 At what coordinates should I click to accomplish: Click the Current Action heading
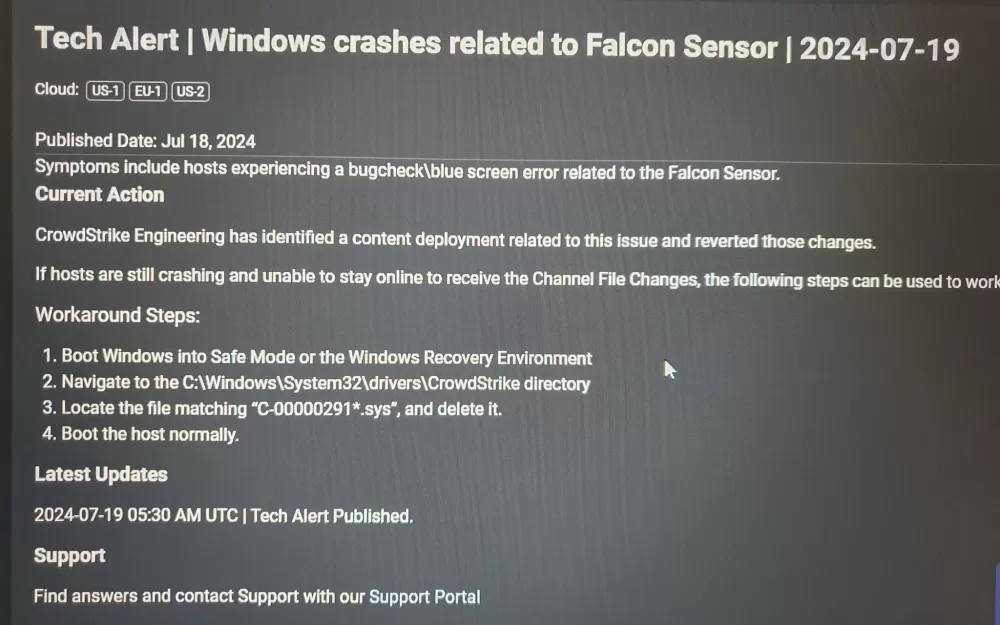click(99, 194)
